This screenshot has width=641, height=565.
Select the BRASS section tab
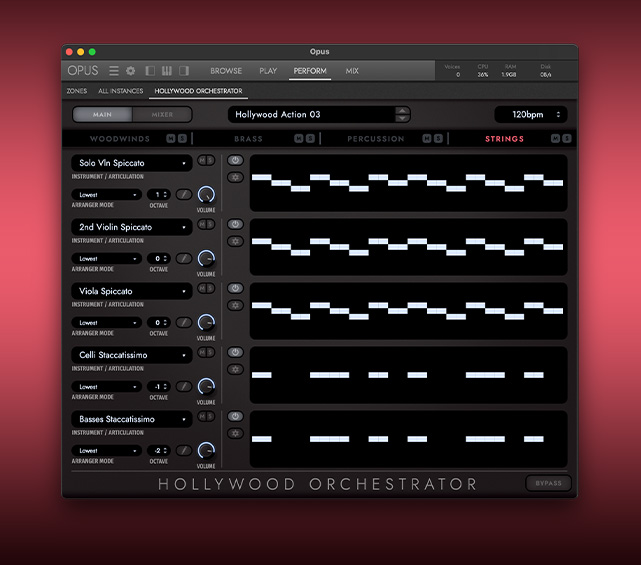[248, 139]
